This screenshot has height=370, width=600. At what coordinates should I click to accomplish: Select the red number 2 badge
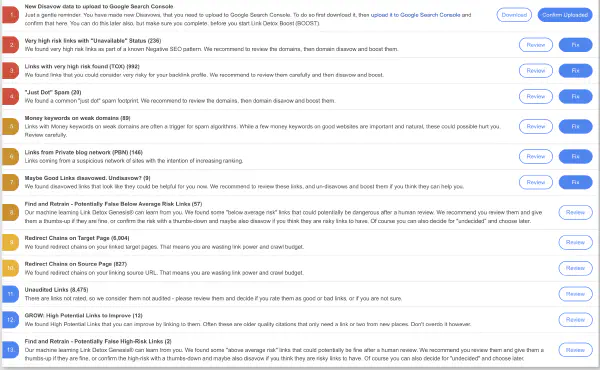(11, 45)
